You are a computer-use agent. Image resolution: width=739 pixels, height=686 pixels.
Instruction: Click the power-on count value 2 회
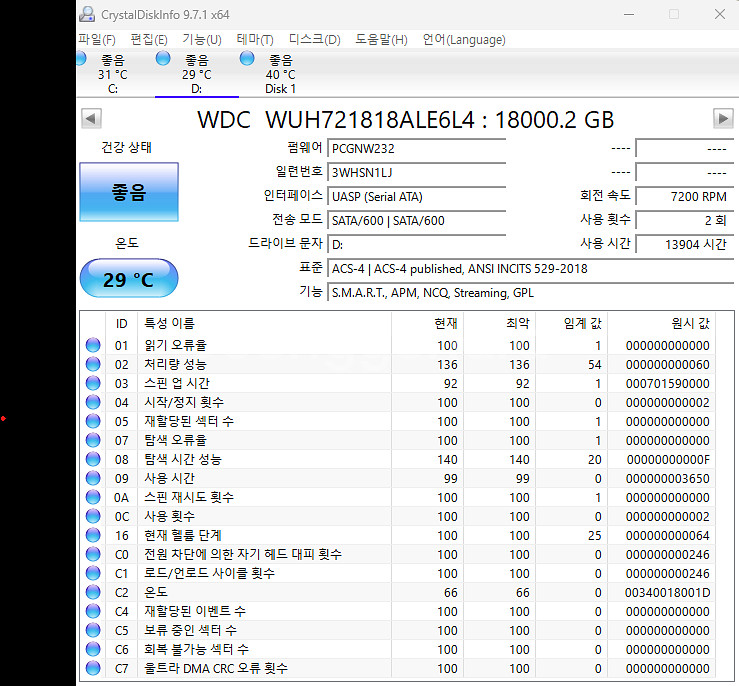click(x=684, y=220)
